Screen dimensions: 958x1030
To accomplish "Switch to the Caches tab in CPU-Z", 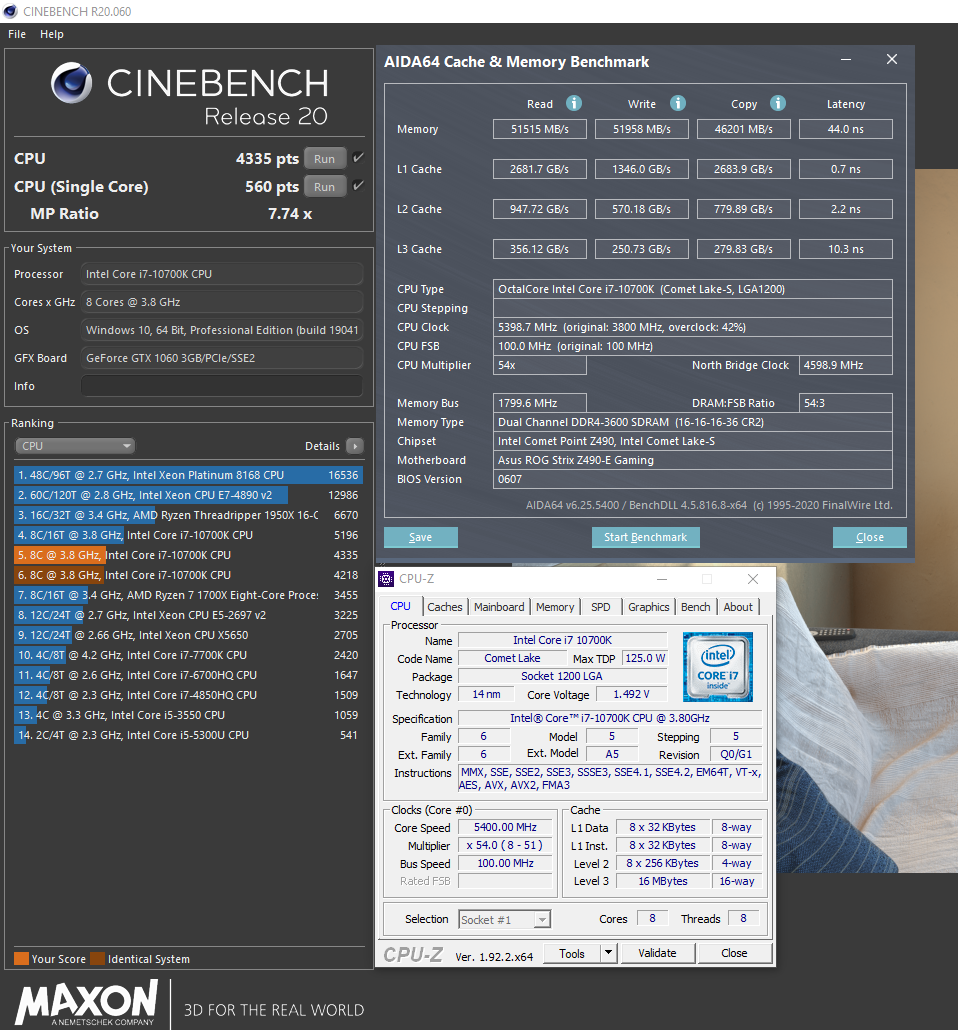I will click(445, 607).
